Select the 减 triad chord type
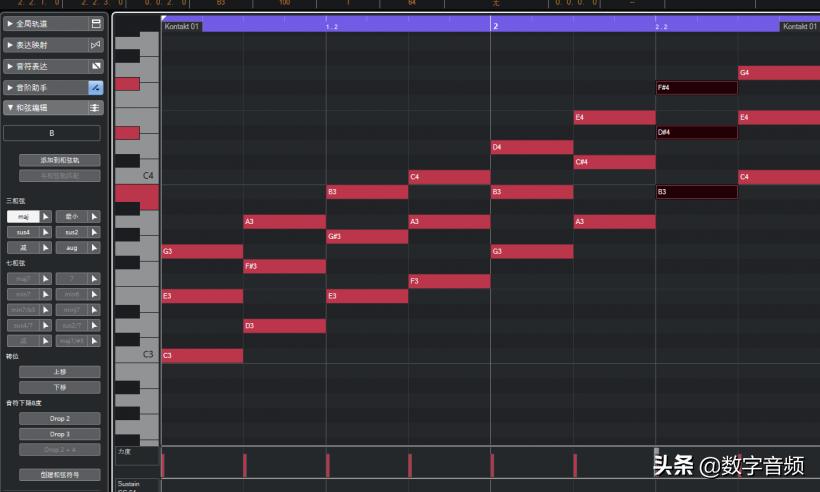 [x=23, y=248]
